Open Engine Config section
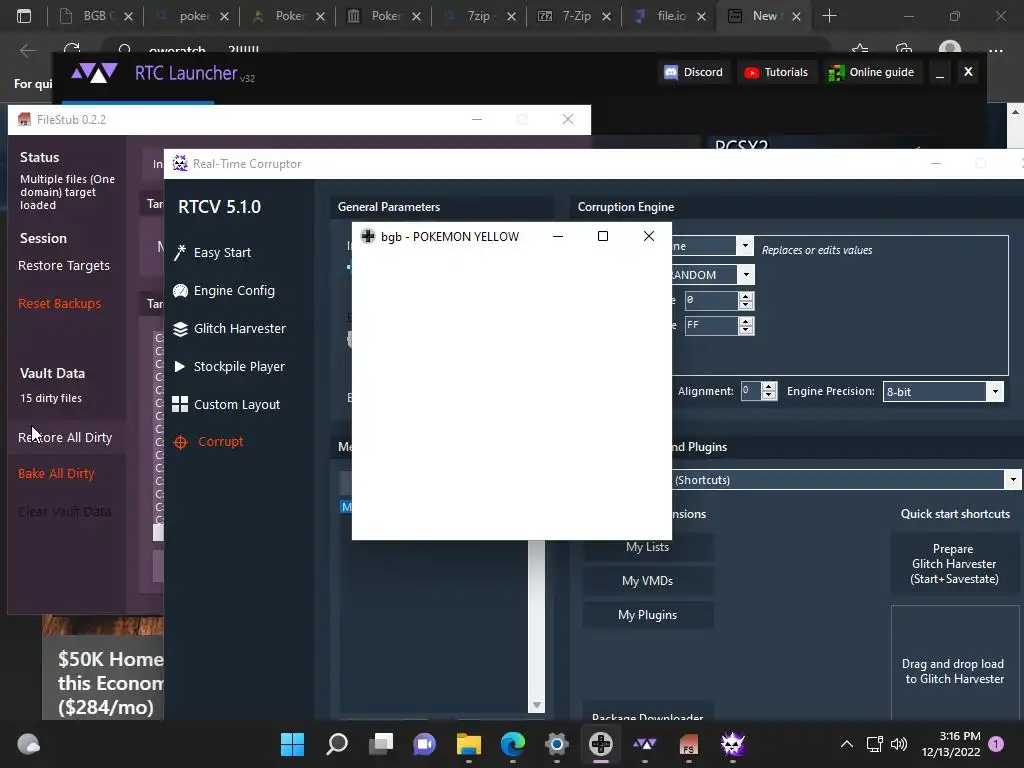Viewport: 1024px width, 768px height. coord(234,291)
